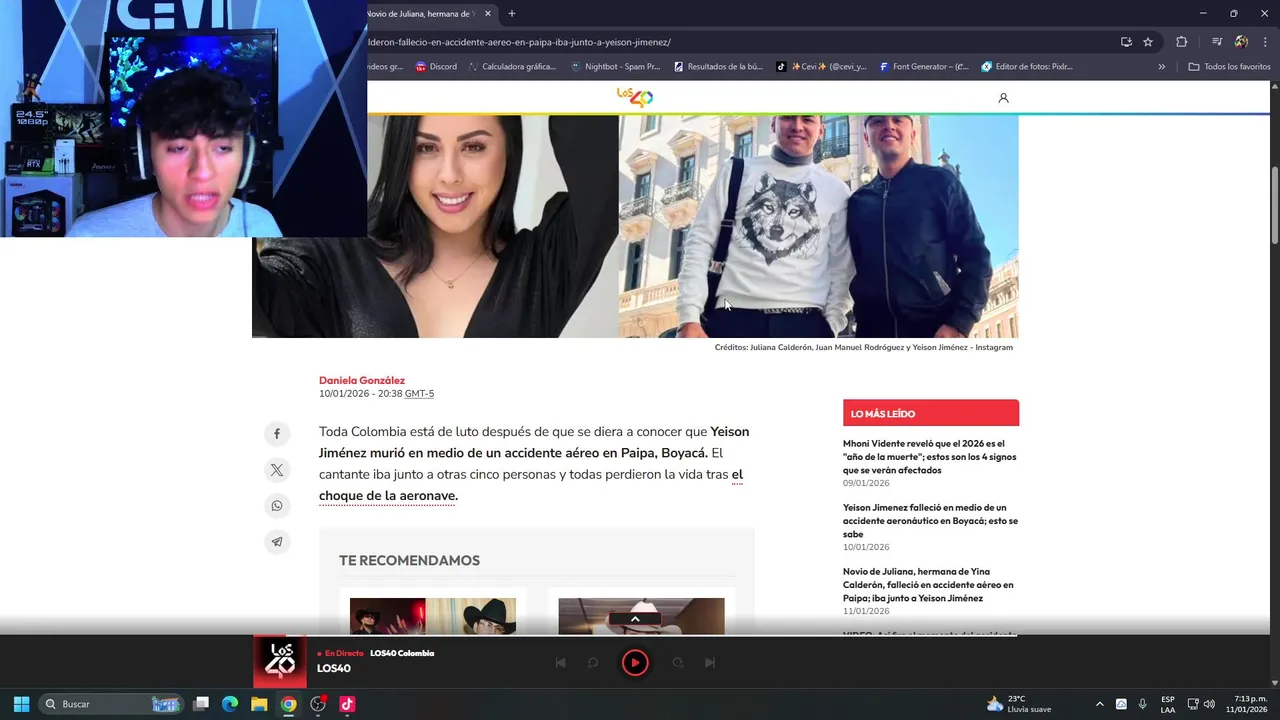Open the Mhoni Vidente 2026 most-read article

coord(929,457)
